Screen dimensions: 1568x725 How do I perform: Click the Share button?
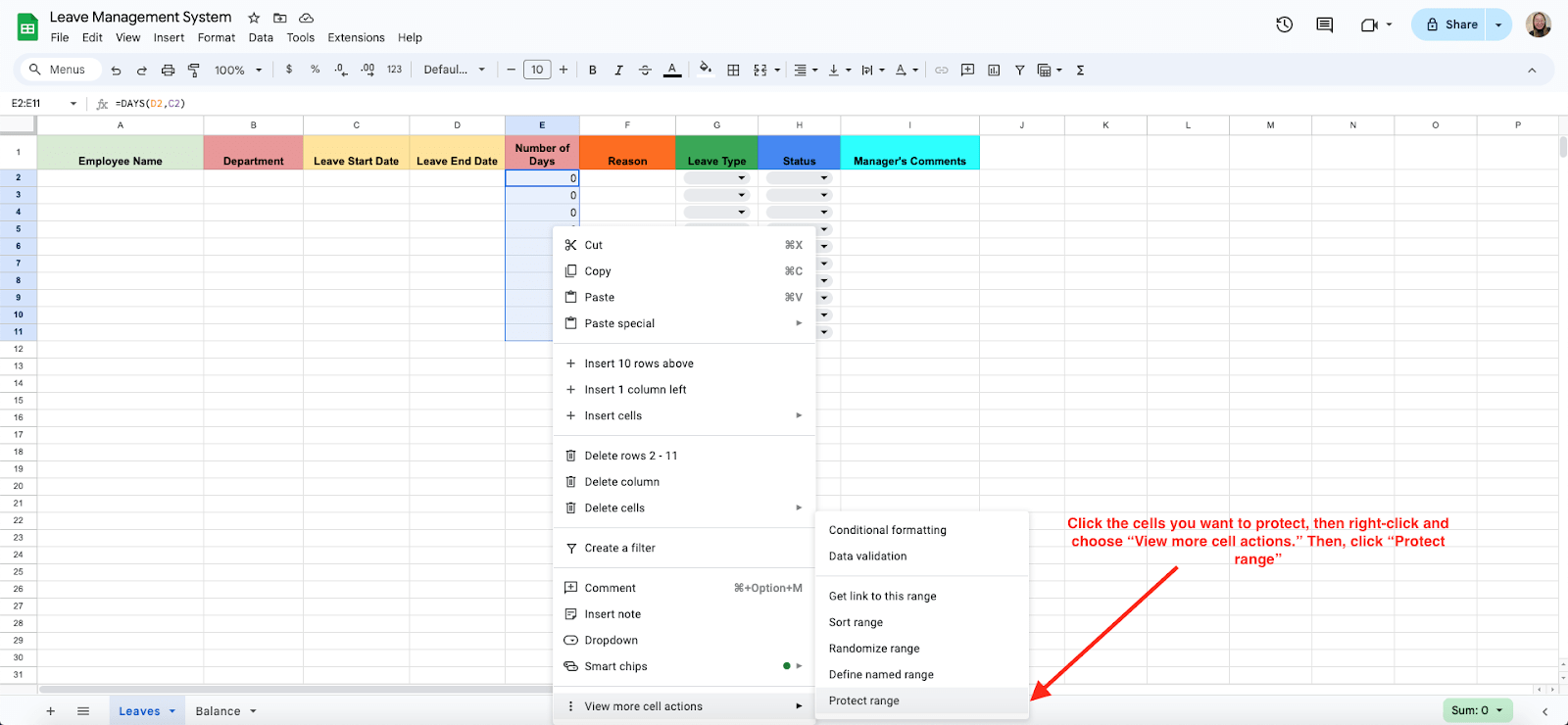[x=1451, y=24]
